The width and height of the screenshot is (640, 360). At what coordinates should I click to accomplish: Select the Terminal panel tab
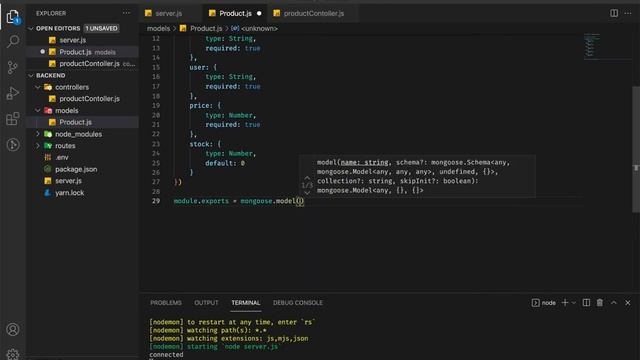(x=246, y=302)
